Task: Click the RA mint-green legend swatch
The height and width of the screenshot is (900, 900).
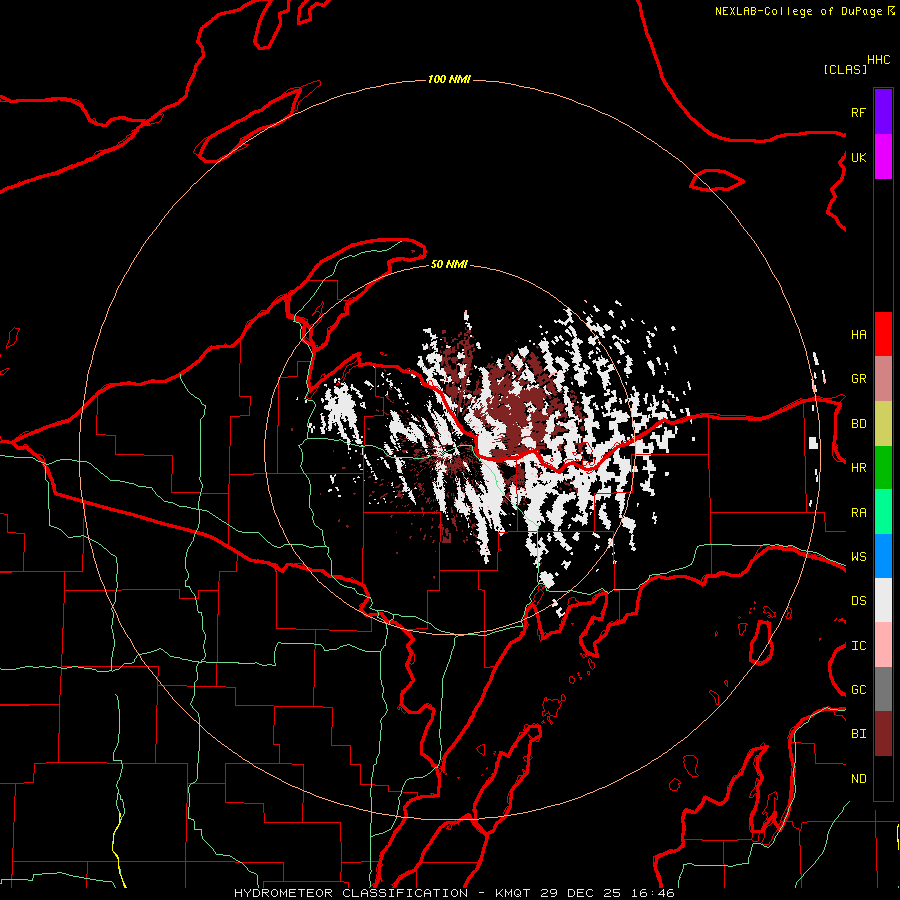Action: tap(883, 512)
